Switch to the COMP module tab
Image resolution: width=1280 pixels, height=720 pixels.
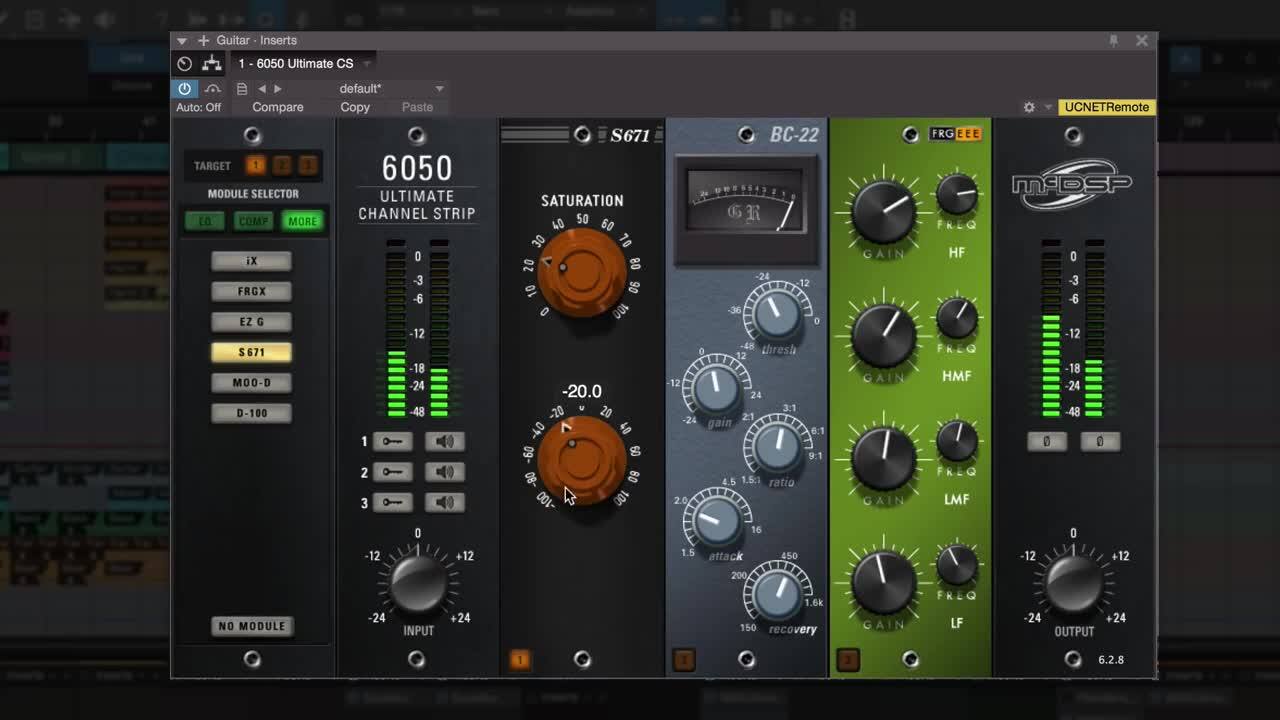pyautogui.click(x=253, y=221)
